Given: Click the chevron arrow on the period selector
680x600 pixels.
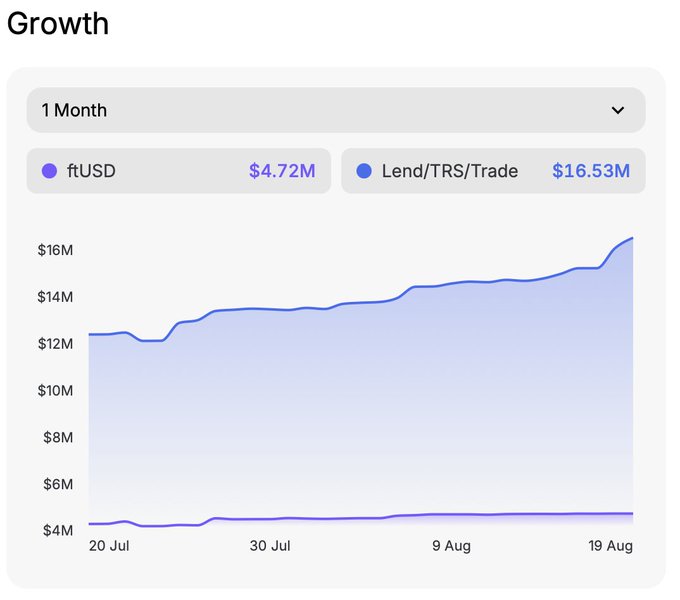Looking at the screenshot, I should point(618,110).
